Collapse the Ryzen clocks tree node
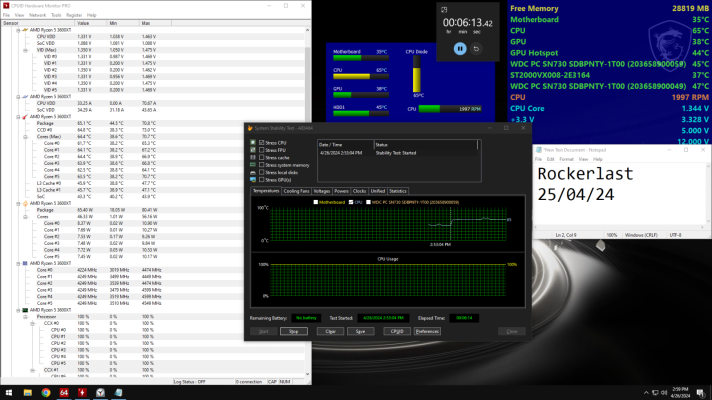 (19, 263)
